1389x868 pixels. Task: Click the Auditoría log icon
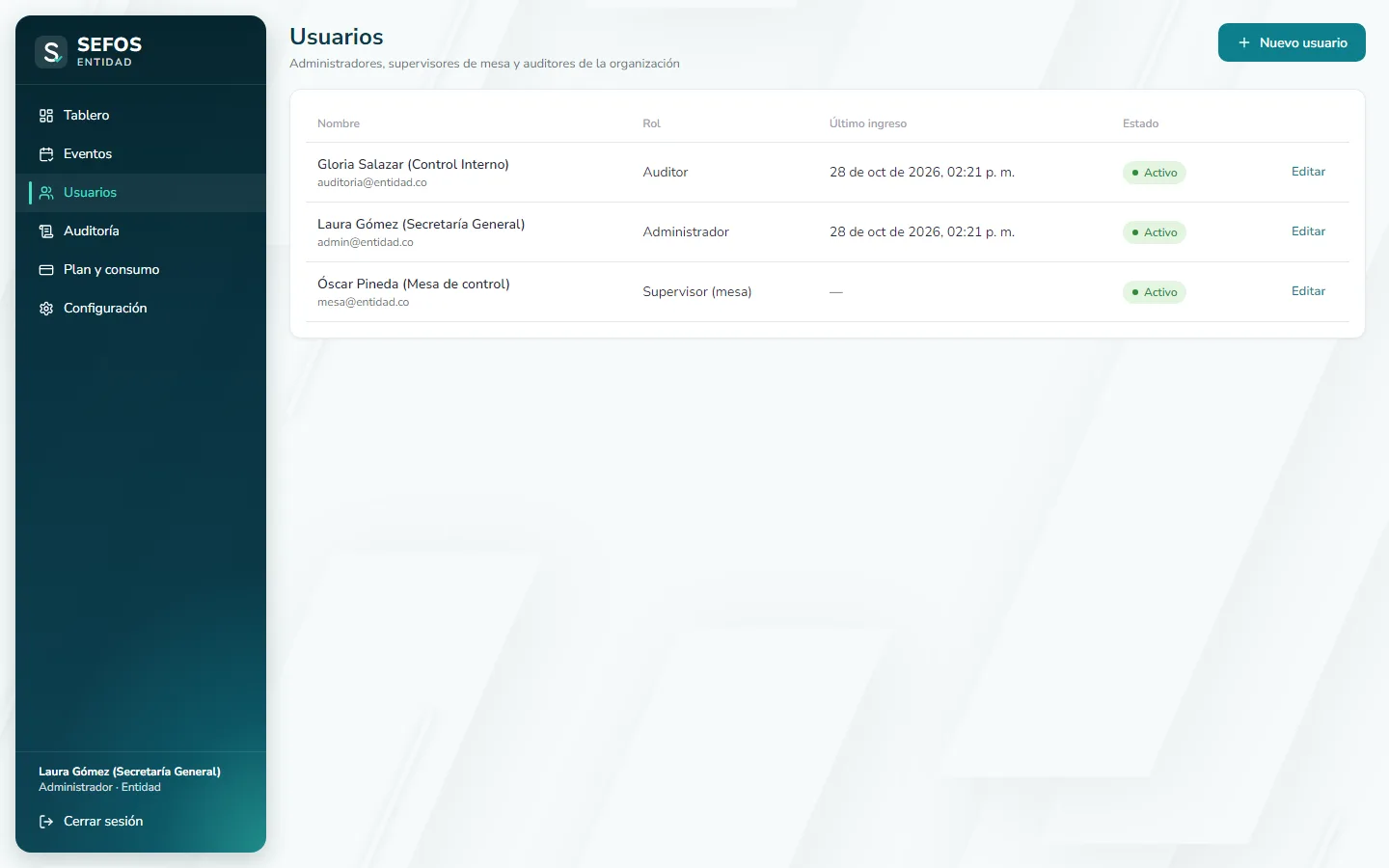point(46,231)
